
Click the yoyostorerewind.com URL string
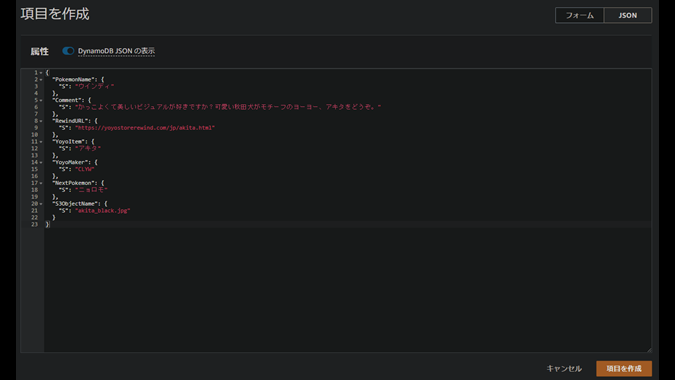tap(145, 128)
